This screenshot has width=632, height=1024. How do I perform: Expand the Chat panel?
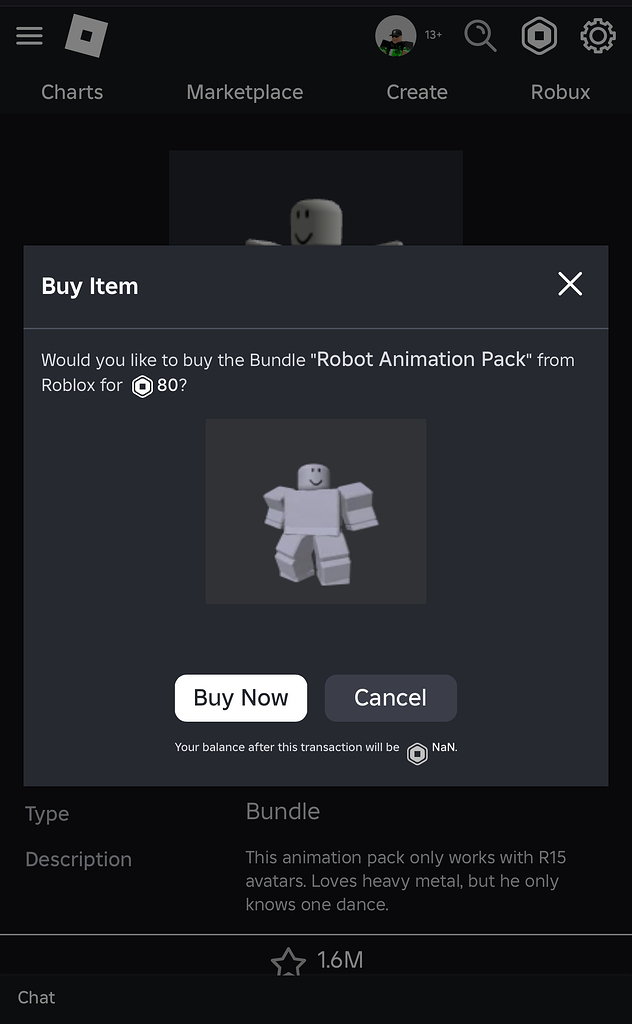pyautogui.click(x=37, y=997)
